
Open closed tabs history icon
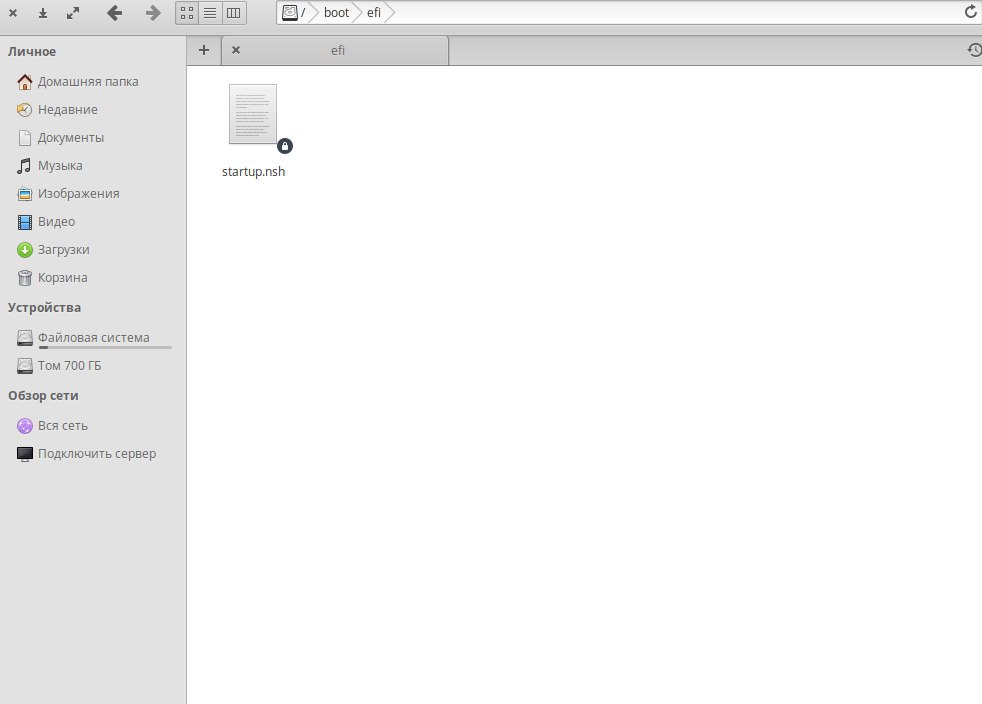pos(974,50)
